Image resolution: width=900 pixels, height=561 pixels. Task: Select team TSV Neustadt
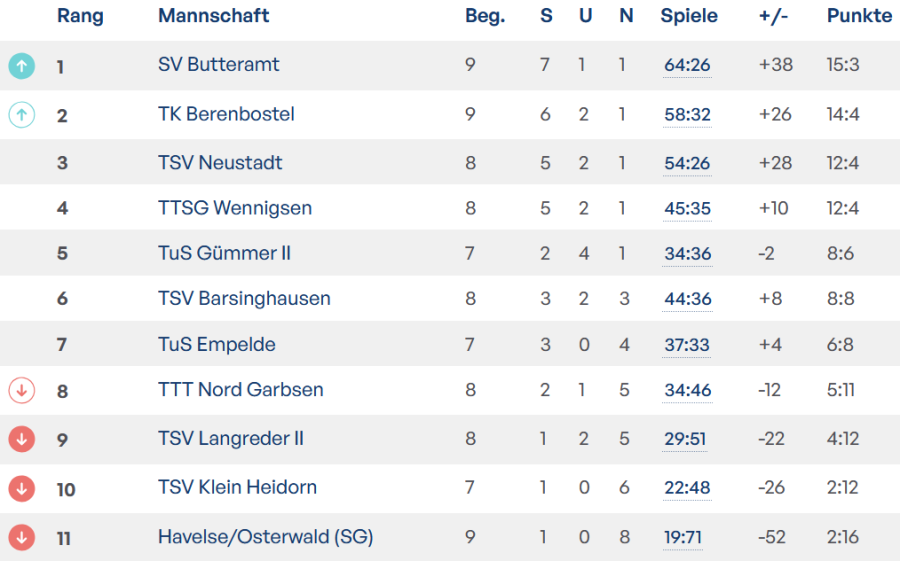(x=220, y=162)
